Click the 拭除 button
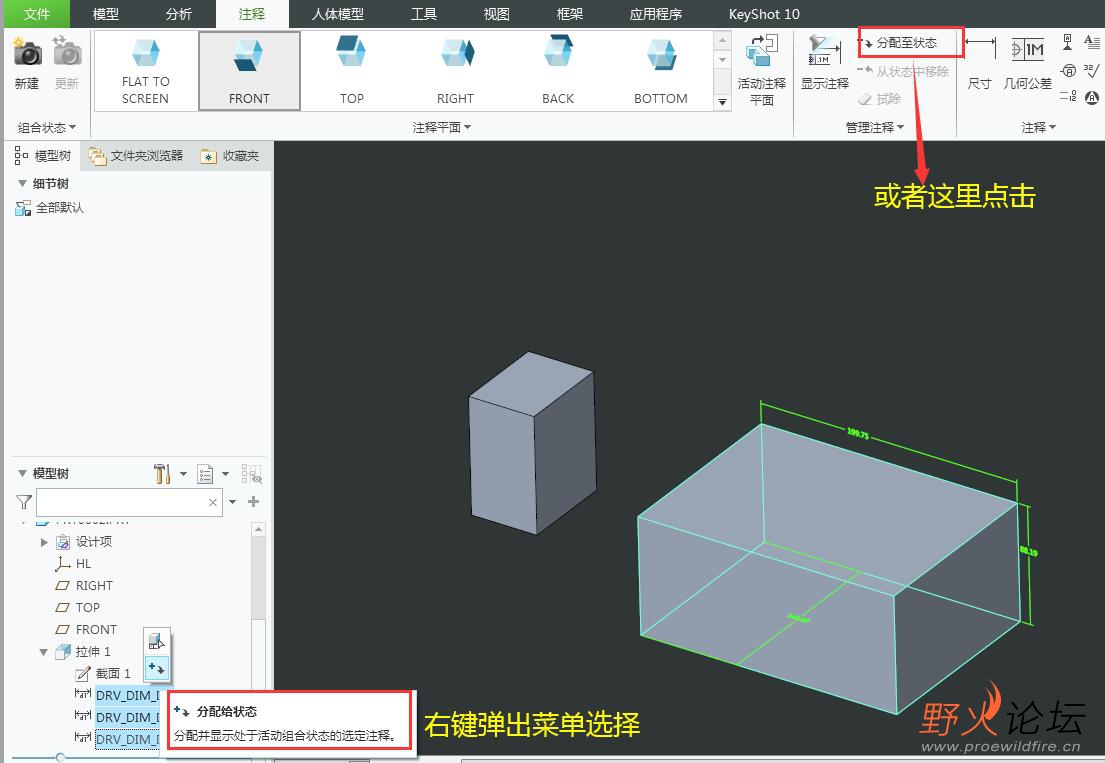Image resolution: width=1105 pixels, height=763 pixels. click(x=879, y=99)
